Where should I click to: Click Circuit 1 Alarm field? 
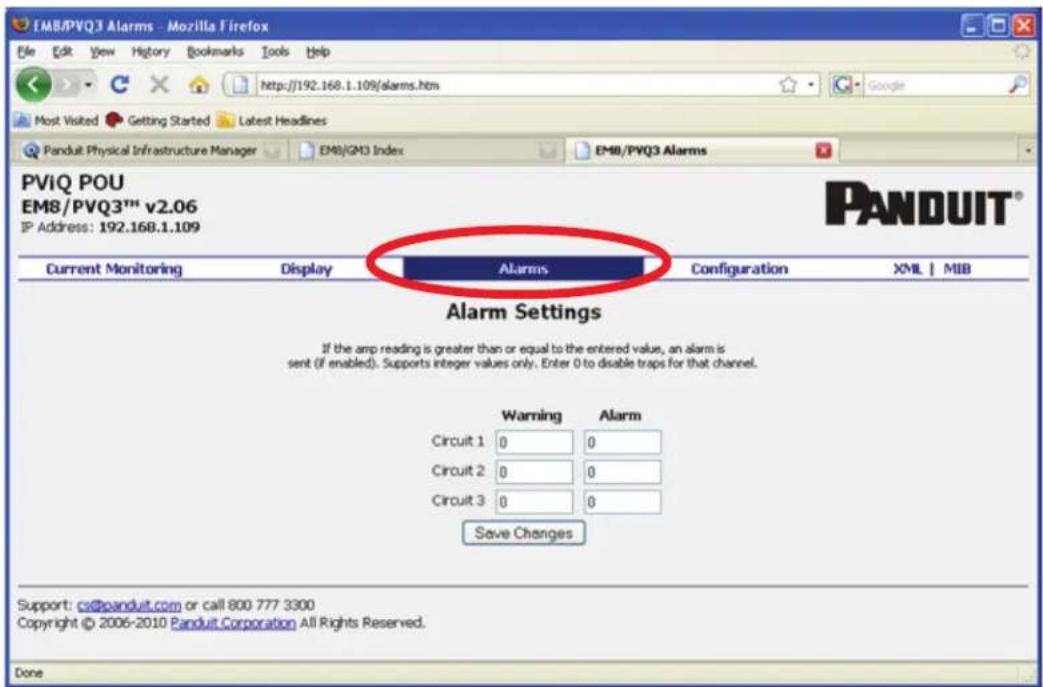tap(623, 442)
